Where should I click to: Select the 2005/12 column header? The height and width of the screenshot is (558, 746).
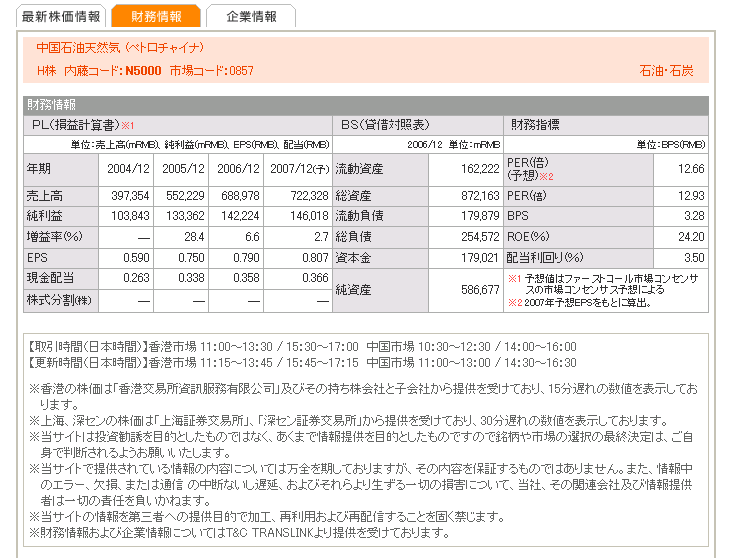[x=181, y=169]
